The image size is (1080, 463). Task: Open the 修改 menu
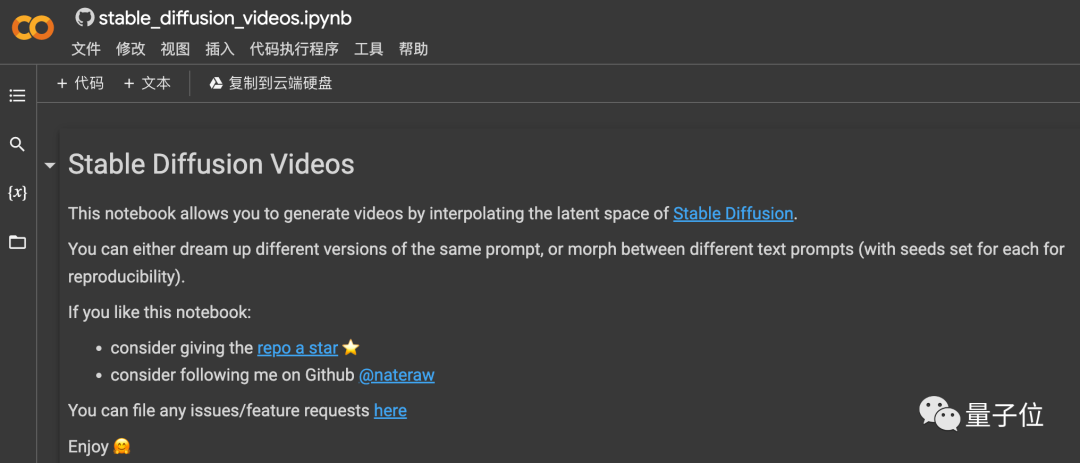pos(130,49)
